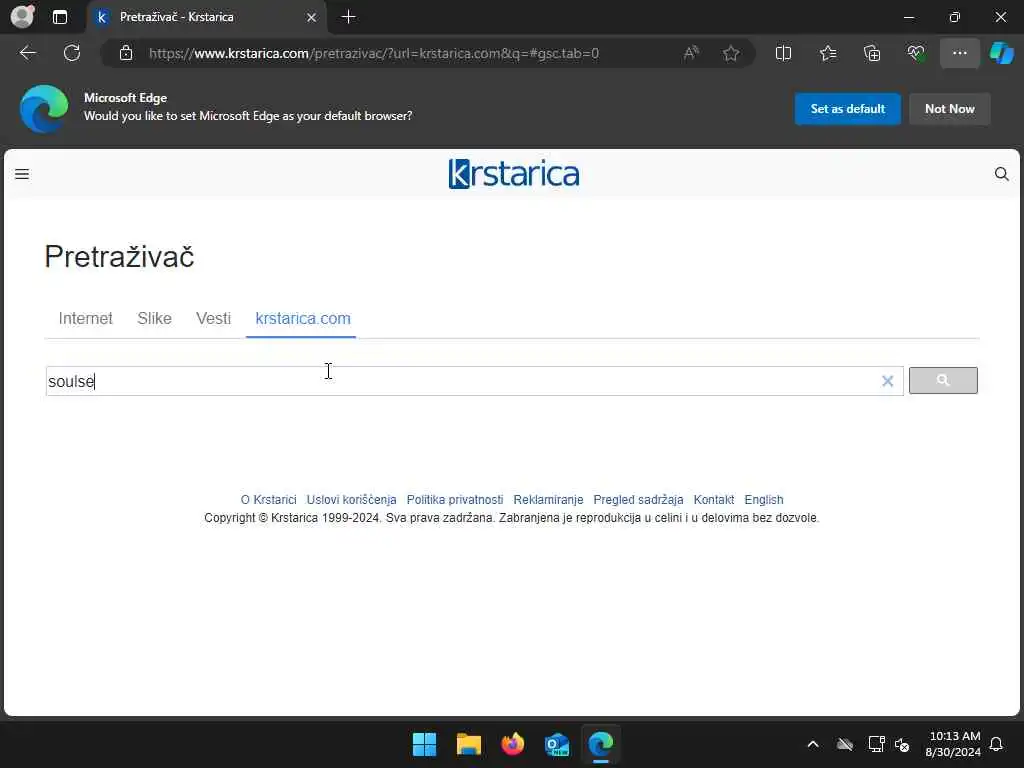Click the address bar URL

[x=374, y=54]
